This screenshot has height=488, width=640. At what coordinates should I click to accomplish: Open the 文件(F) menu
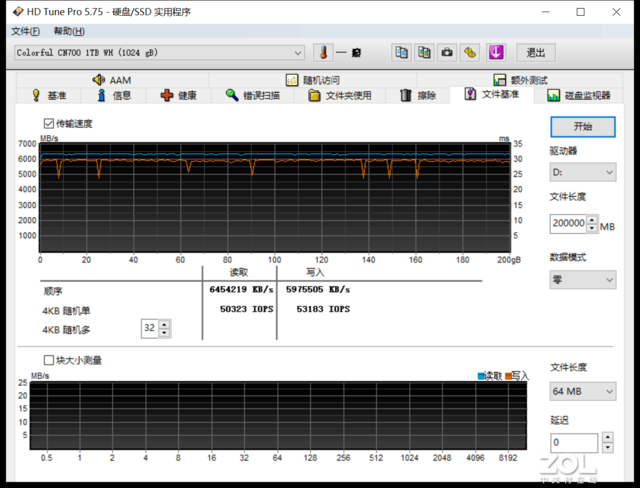pyautogui.click(x=25, y=31)
